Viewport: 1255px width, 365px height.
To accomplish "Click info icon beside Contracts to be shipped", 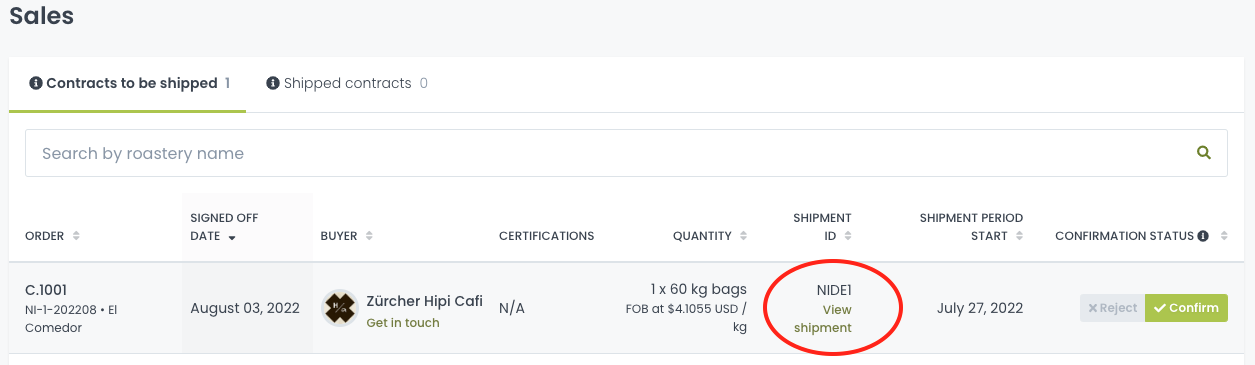I will 36,83.
